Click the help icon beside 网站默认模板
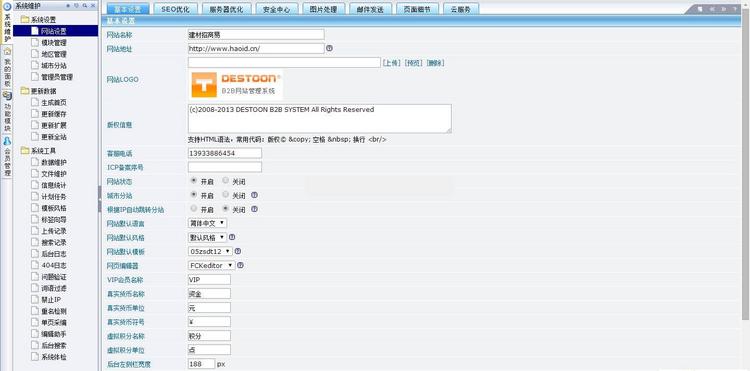This screenshot has width=750, height=371. (x=238, y=251)
